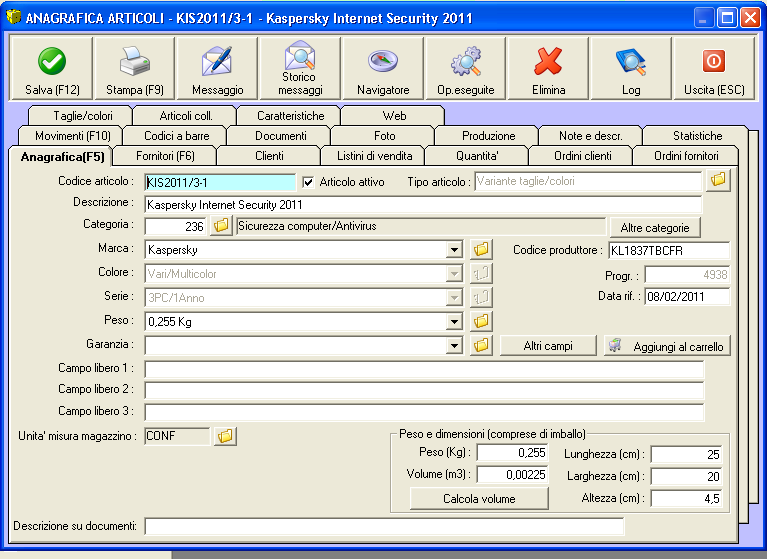Viewport: 767px width, 559px height.
Task: Click the Salva (F12) green checkmark button
Action: coord(51,68)
